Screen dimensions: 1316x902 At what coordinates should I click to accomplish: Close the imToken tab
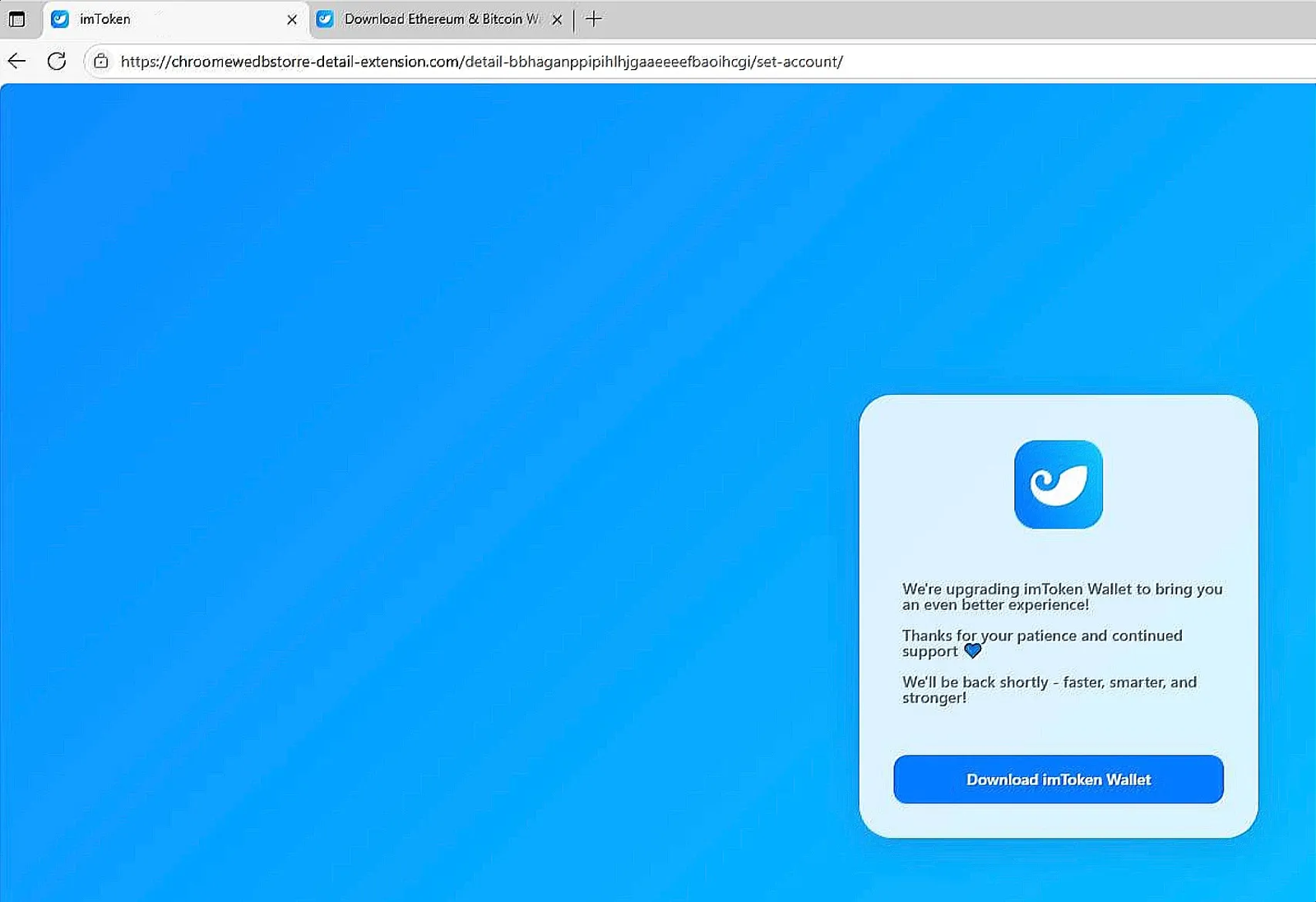point(292,20)
